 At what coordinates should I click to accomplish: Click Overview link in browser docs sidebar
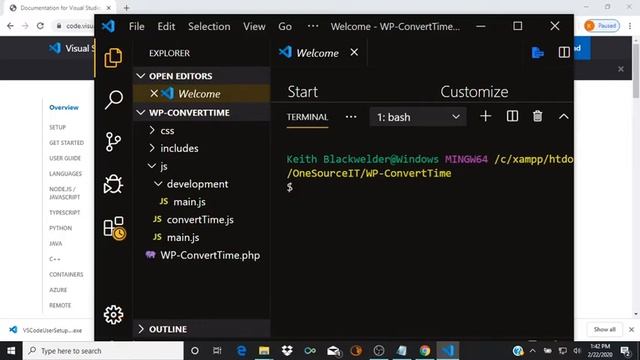(x=64, y=107)
